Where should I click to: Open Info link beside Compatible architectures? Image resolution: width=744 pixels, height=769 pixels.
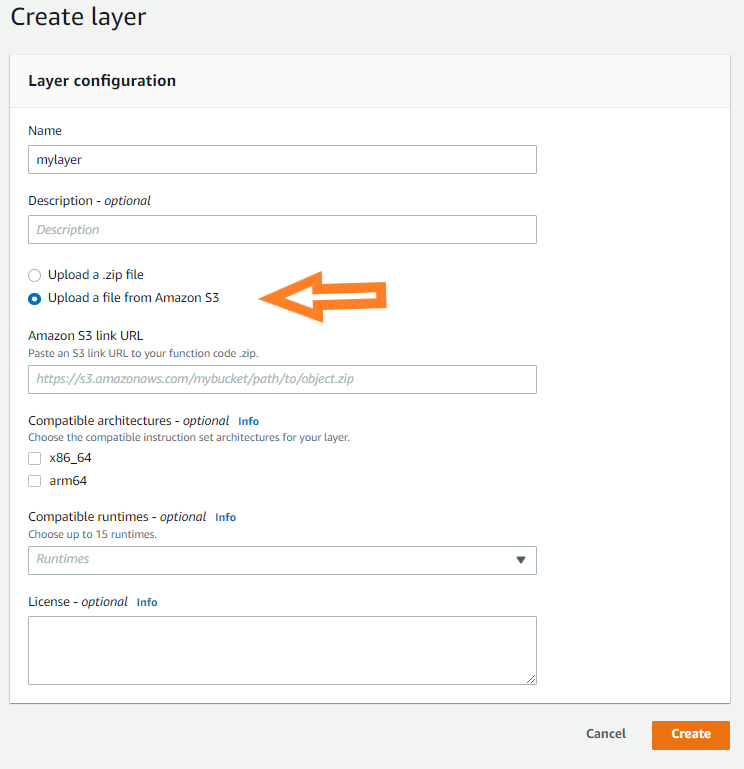click(x=248, y=422)
